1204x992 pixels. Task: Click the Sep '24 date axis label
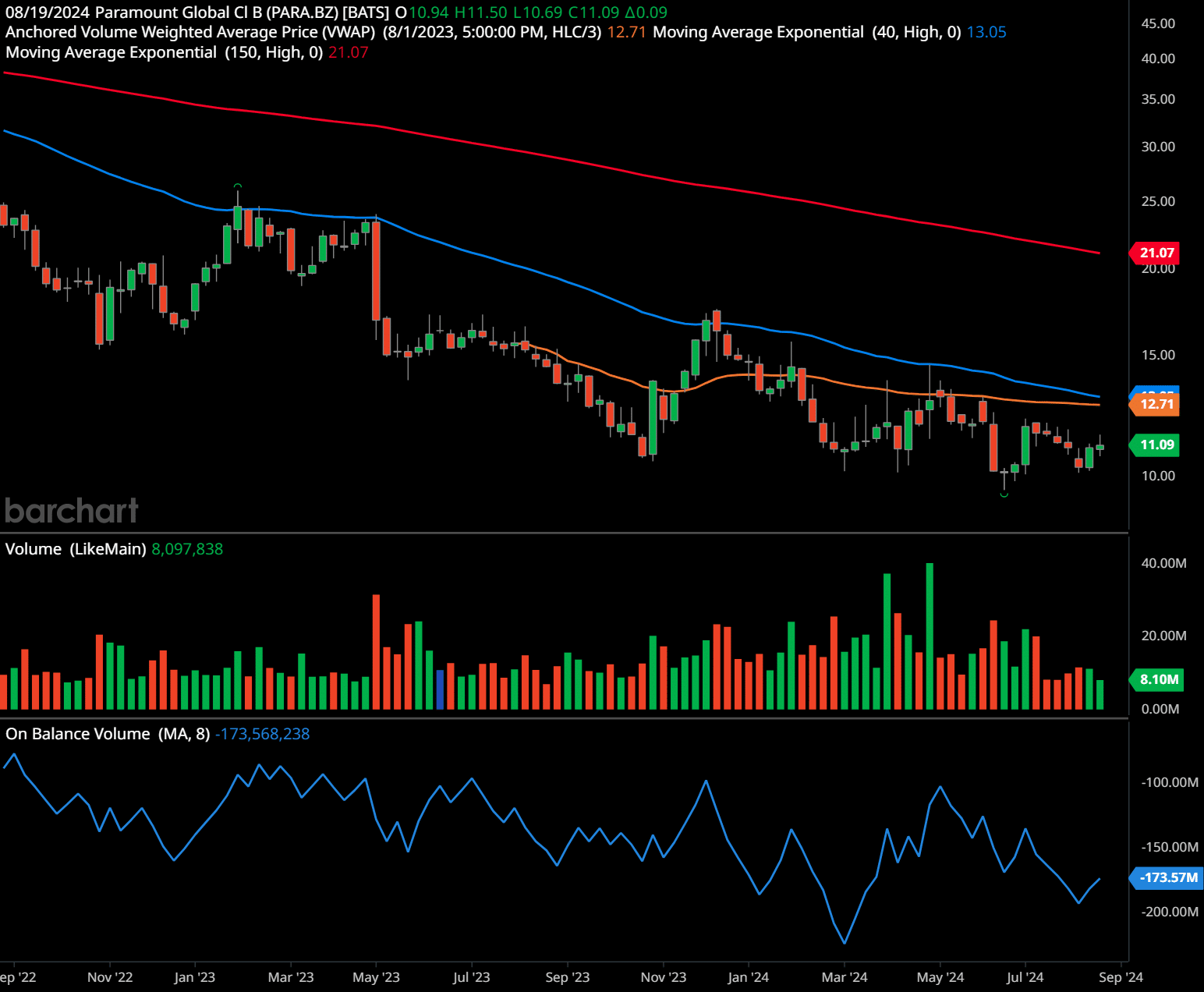tap(1121, 977)
